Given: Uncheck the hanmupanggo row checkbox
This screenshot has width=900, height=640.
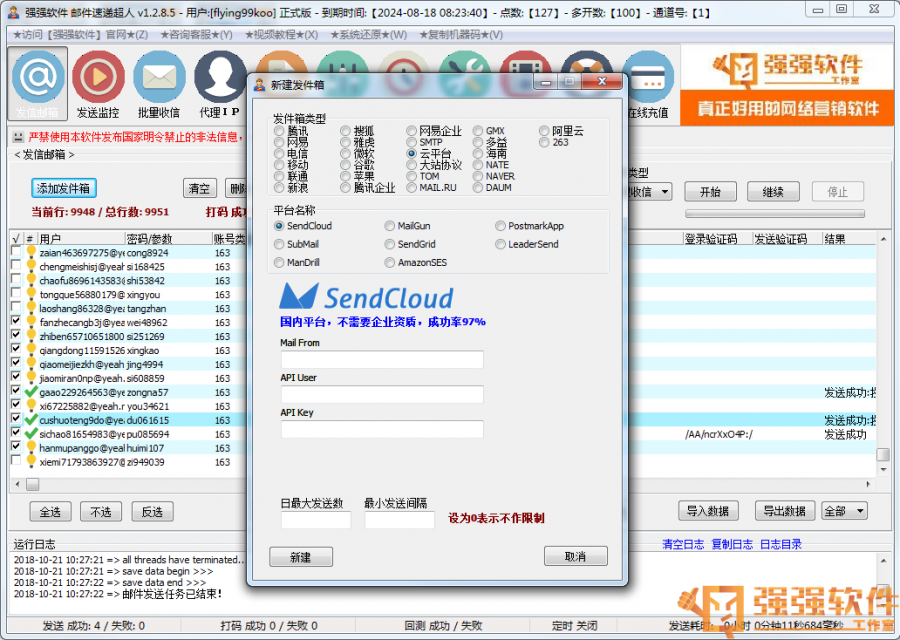Looking at the screenshot, I should 16,447.
